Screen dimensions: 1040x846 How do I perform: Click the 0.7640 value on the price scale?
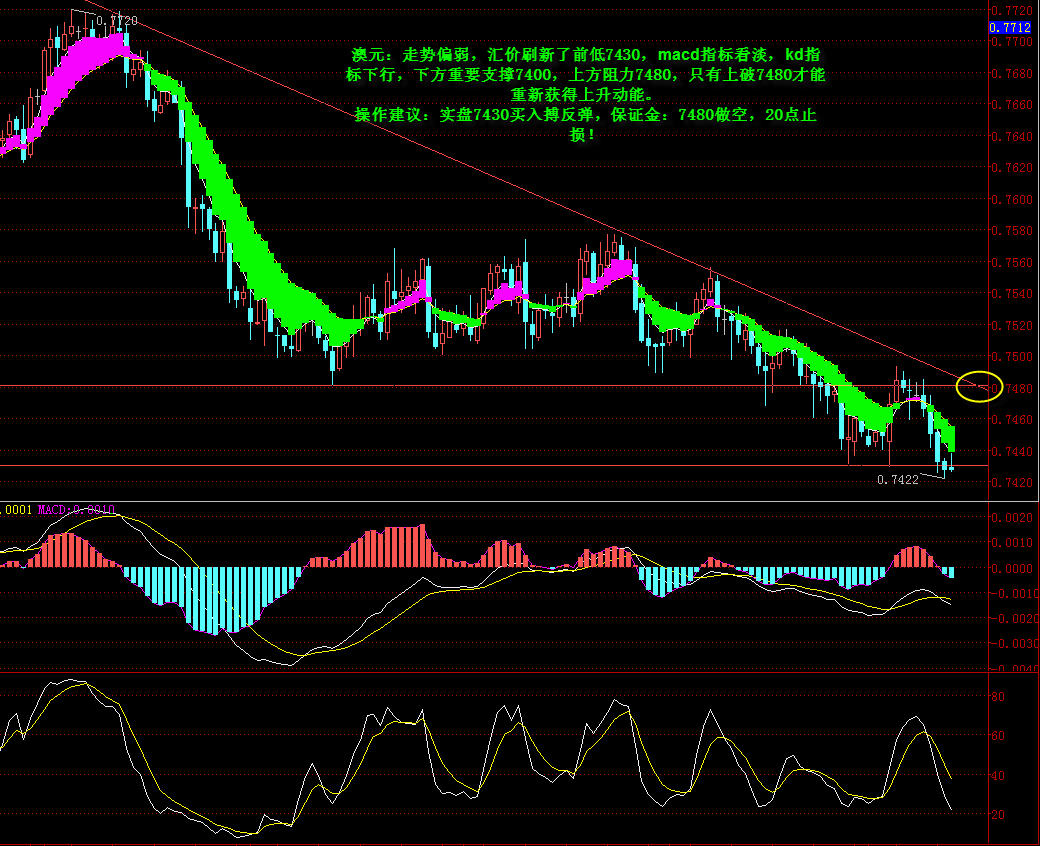[x=1011, y=136]
